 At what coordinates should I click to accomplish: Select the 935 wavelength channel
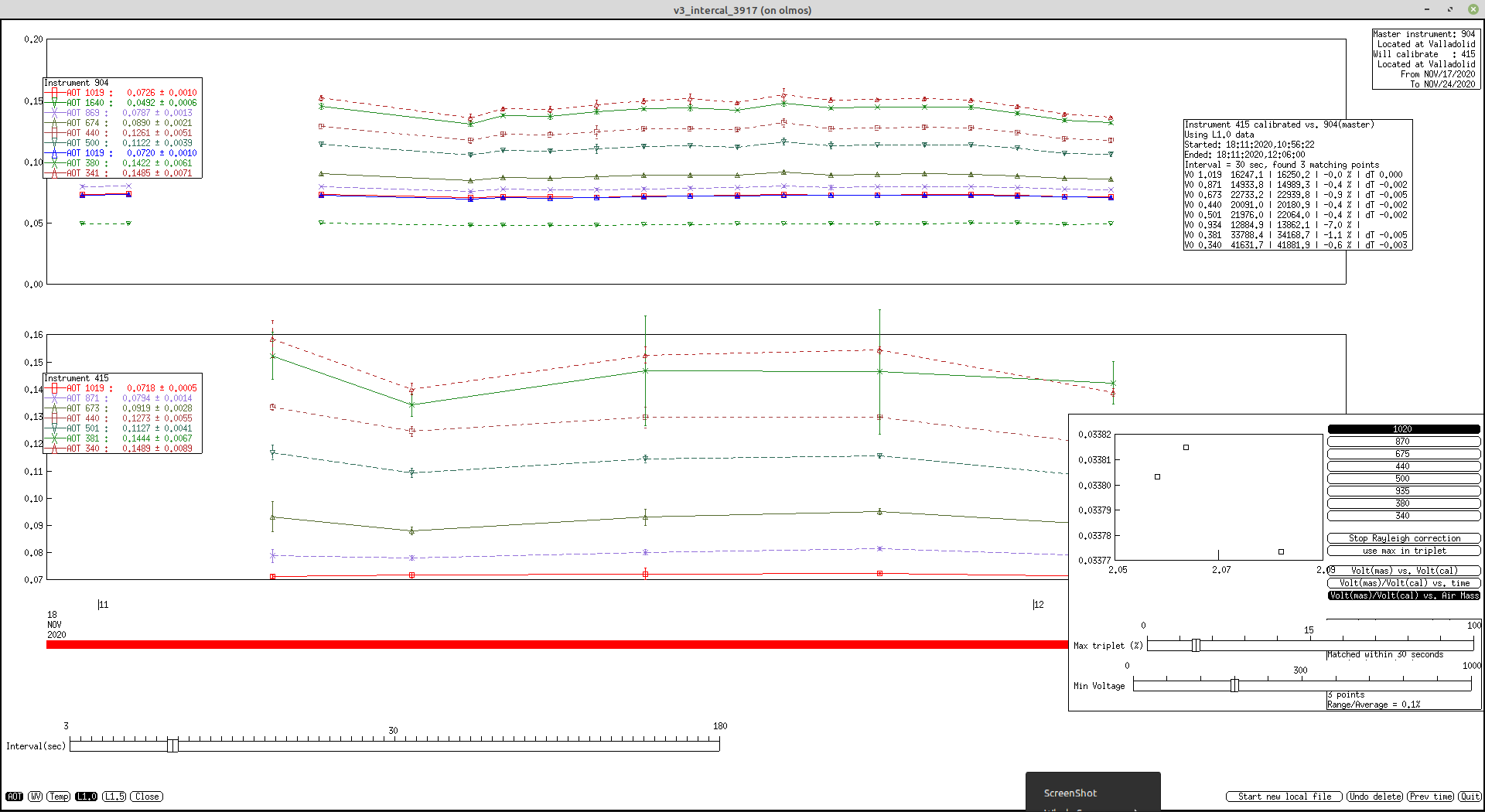click(x=1404, y=491)
